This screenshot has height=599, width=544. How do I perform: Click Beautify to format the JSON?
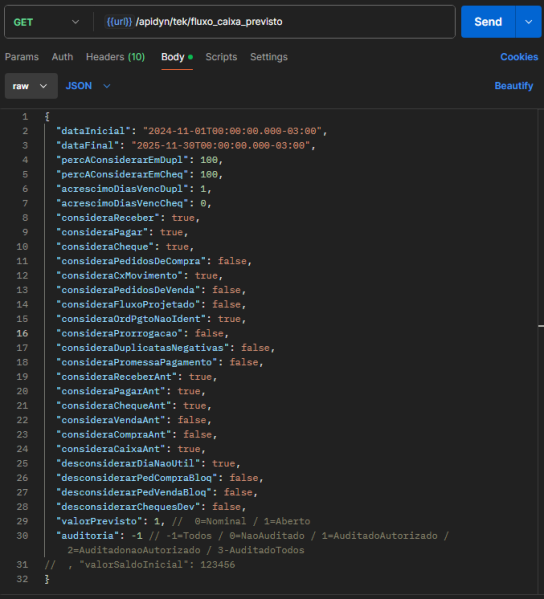pyautogui.click(x=514, y=86)
